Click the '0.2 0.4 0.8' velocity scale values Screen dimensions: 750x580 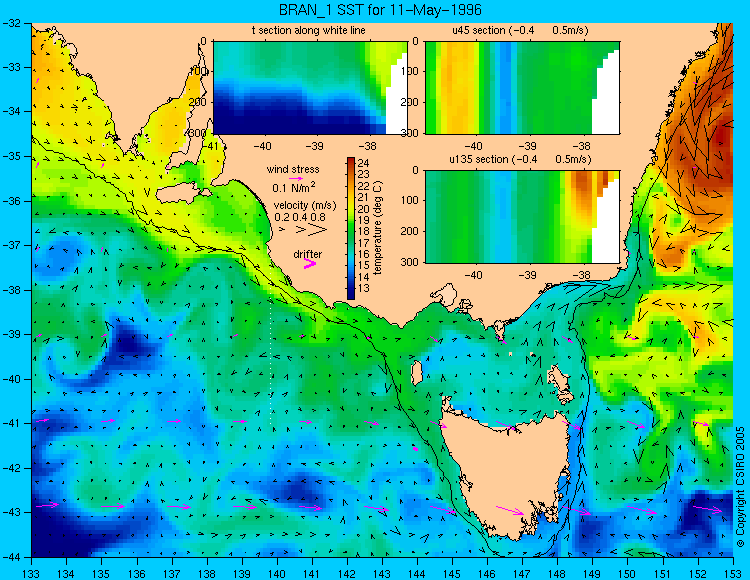pos(300,217)
